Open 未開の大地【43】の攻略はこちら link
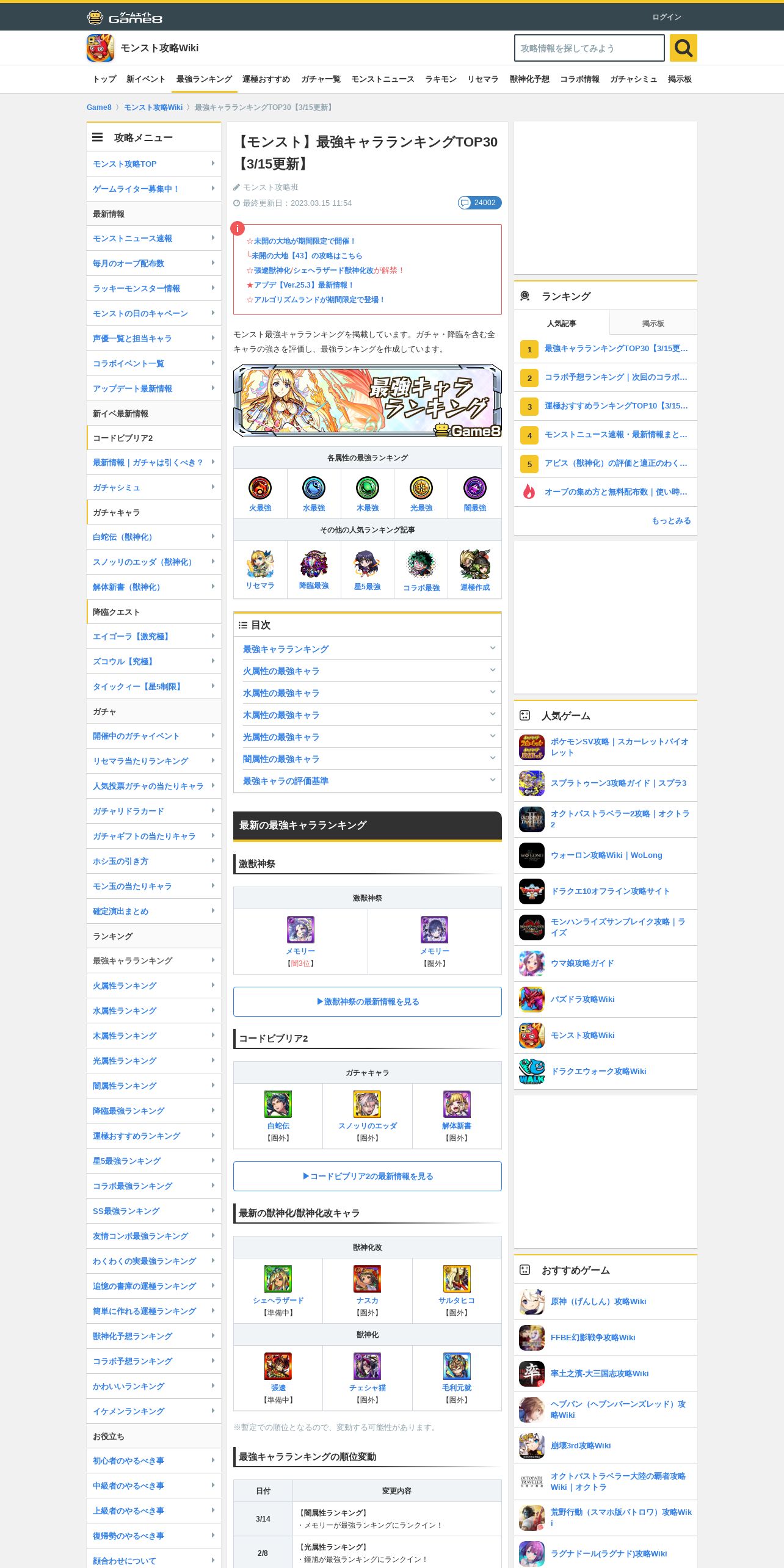Viewport: 784px width, 1568px height. (307, 256)
